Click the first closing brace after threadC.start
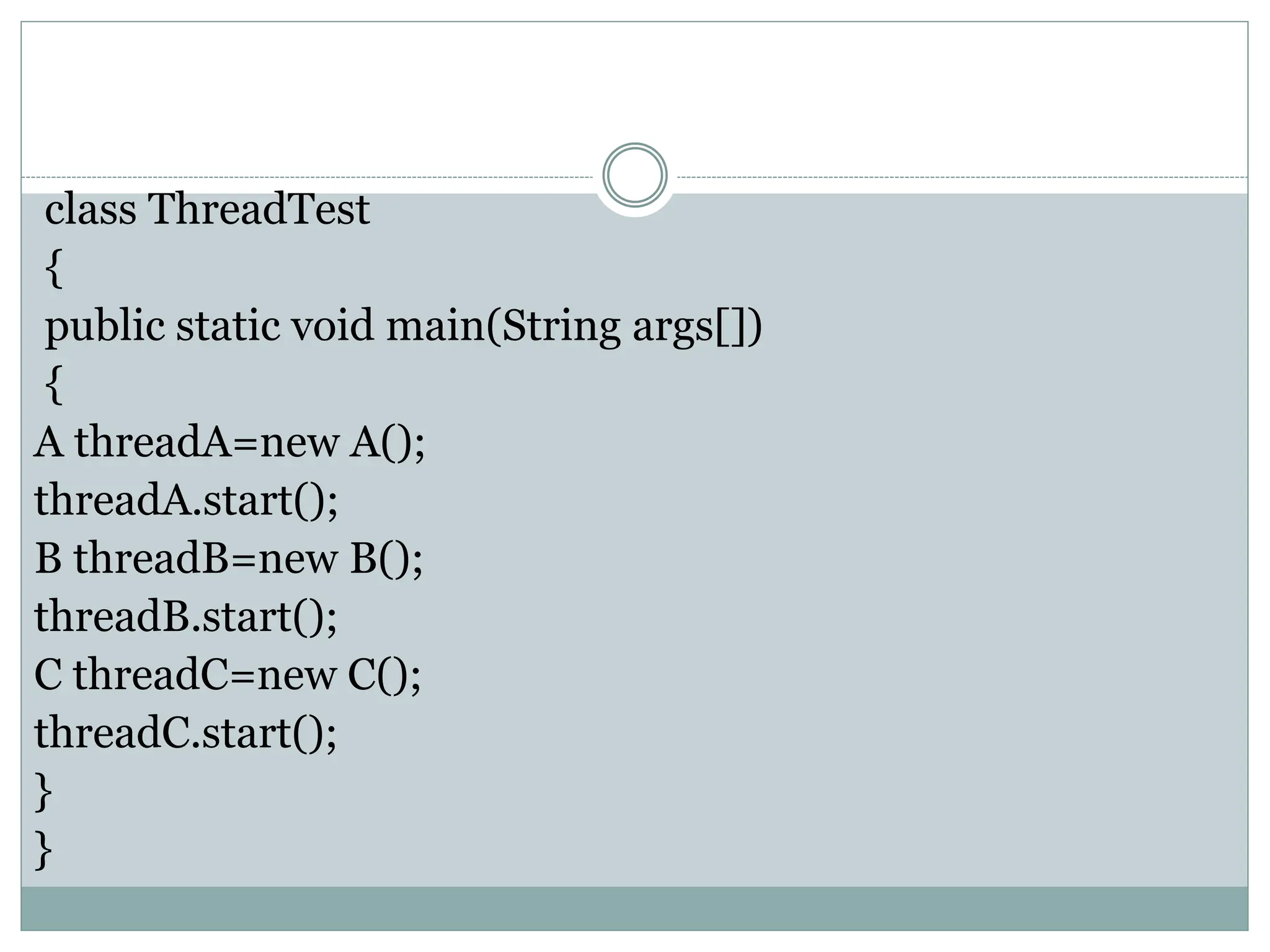The image size is (1270, 952). click(x=43, y=791)
